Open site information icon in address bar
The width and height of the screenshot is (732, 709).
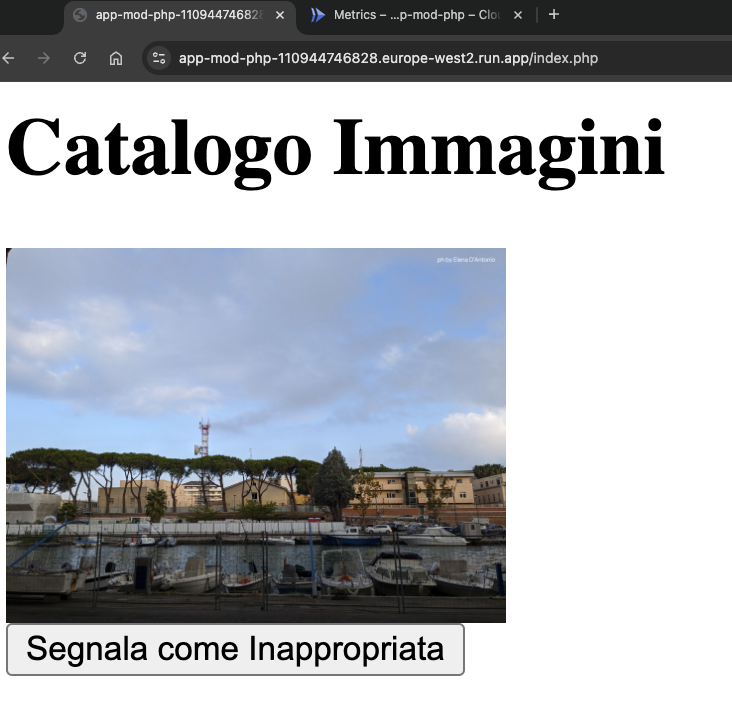pos(159,58)
